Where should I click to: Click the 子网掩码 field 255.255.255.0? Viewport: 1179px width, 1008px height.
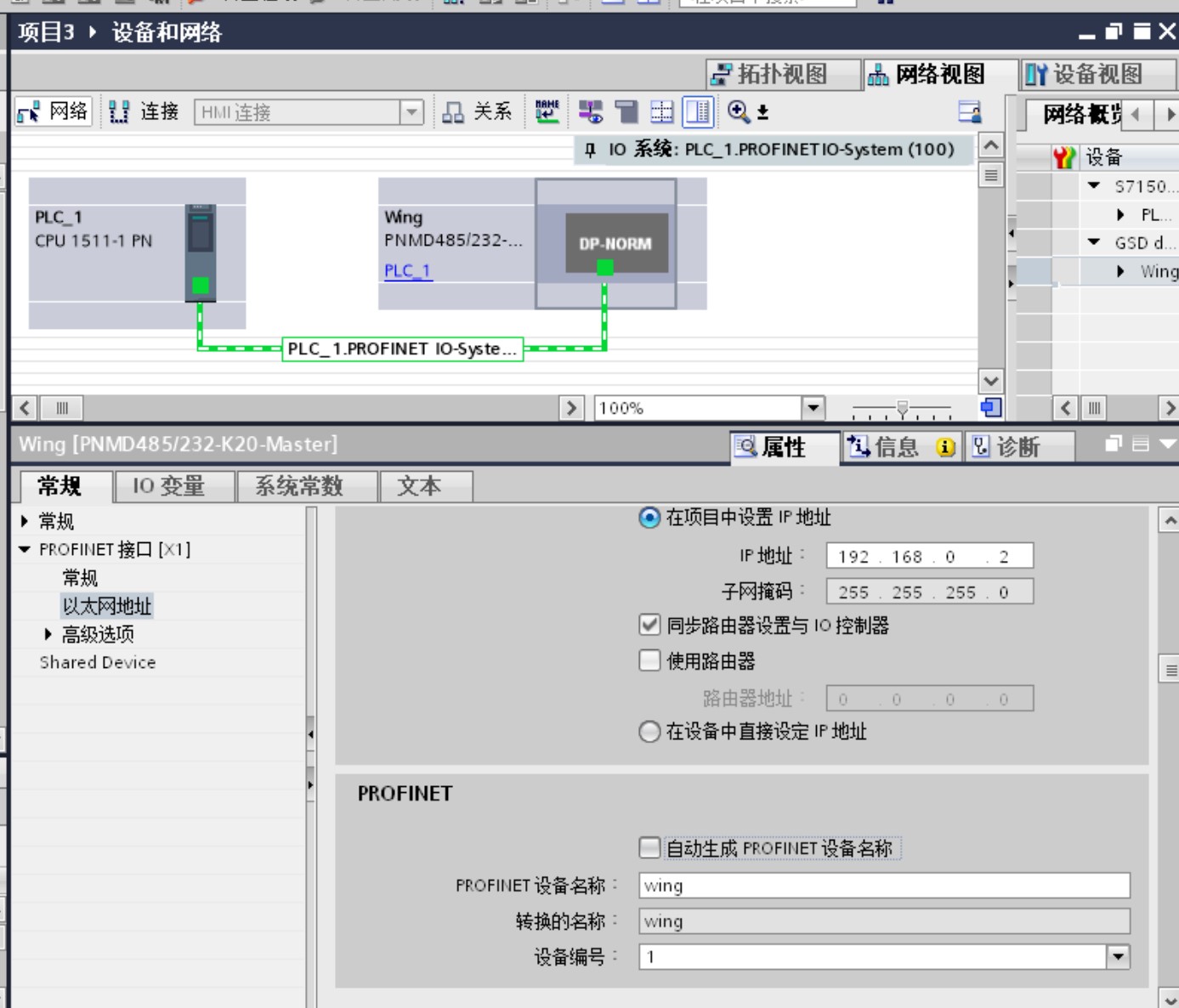(x=930, y=592)
